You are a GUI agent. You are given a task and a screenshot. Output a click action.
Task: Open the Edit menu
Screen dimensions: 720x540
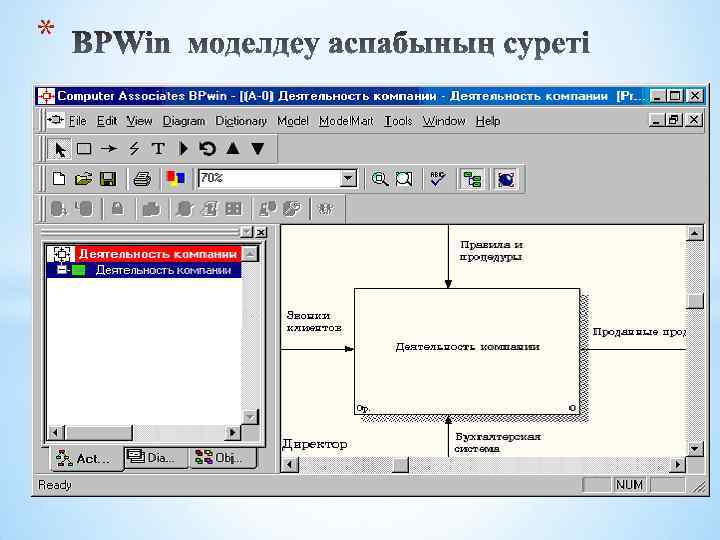point(107,121)
